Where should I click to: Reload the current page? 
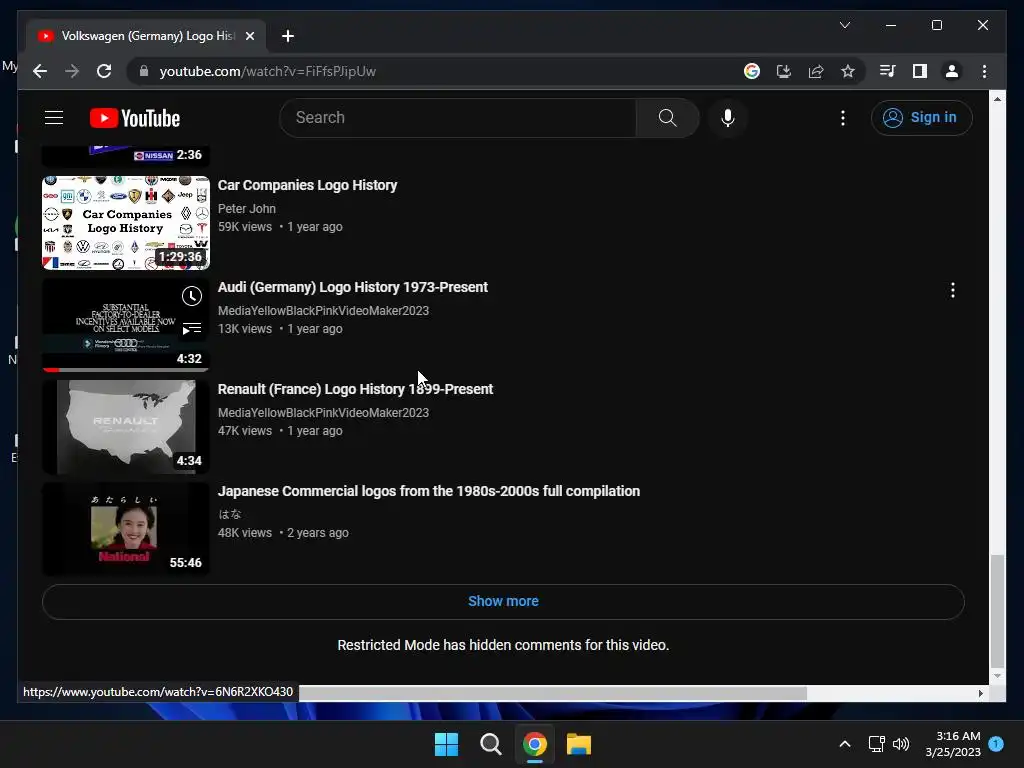coord(104,71)
